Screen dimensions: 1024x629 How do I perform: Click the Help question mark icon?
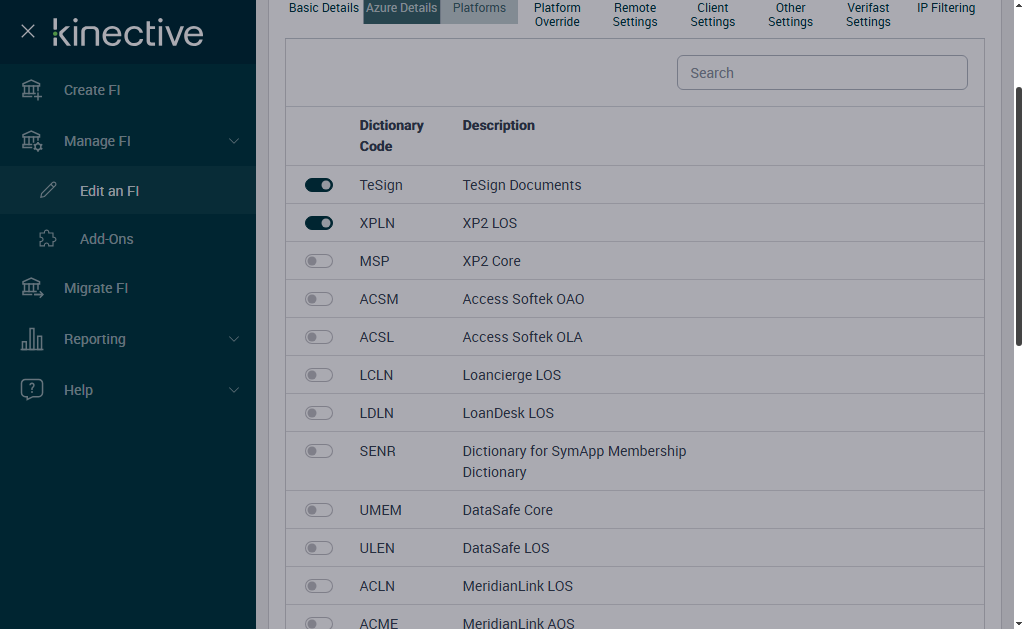click(32, 390)
